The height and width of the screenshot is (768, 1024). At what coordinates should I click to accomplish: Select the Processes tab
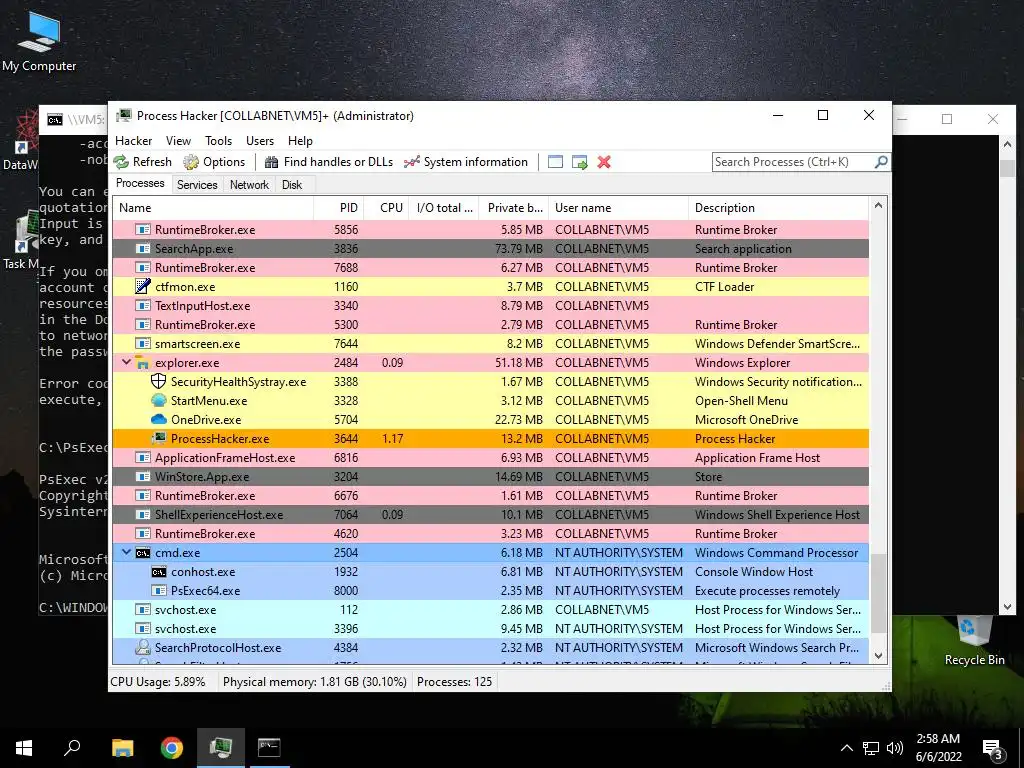(140, 184)
